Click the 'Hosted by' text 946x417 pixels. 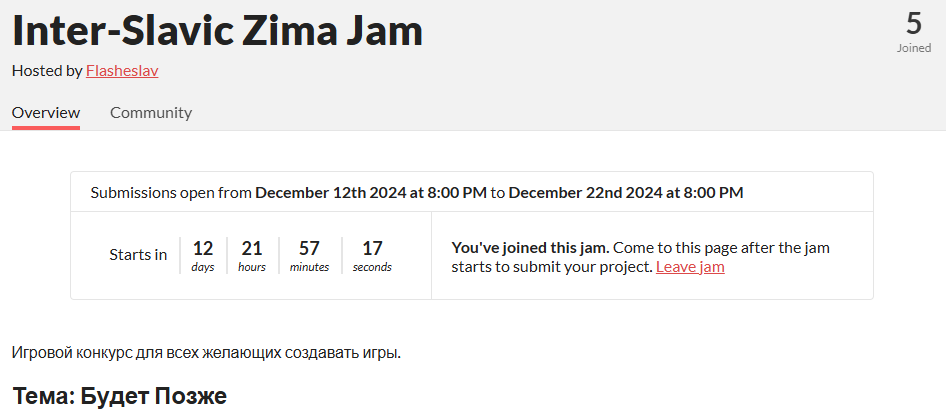pos(47,71)
